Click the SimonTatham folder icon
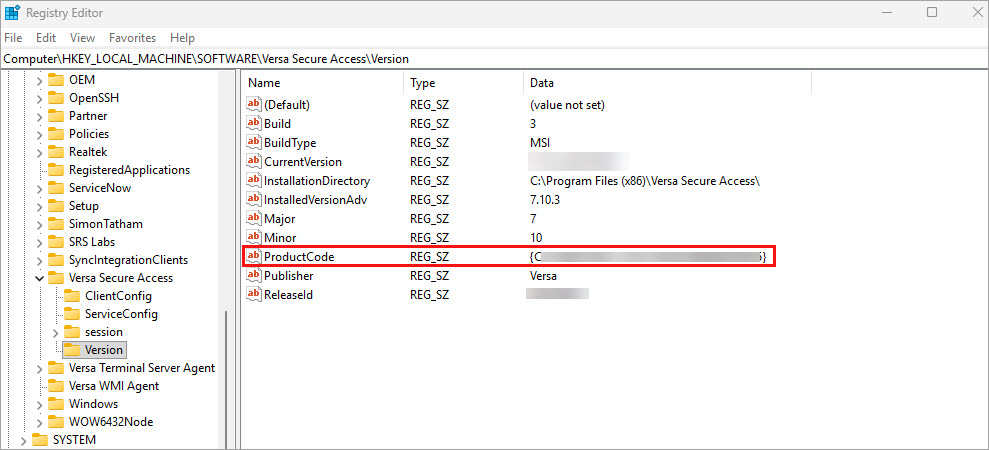 tap(57, 224)
